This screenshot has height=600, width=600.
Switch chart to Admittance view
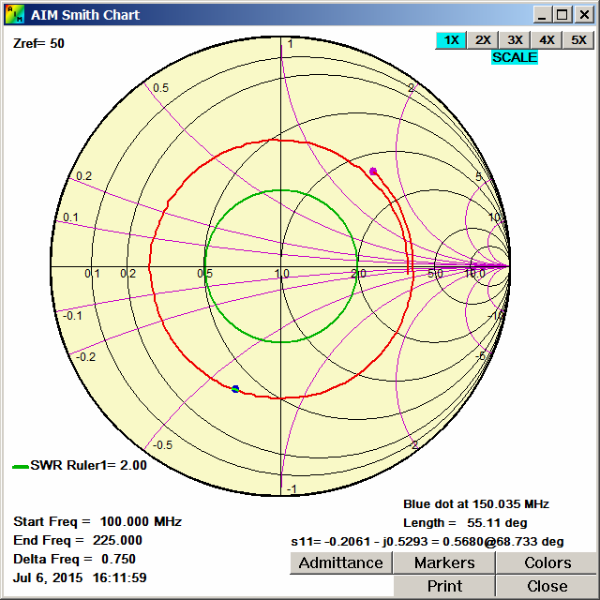(x=341, y=563)
